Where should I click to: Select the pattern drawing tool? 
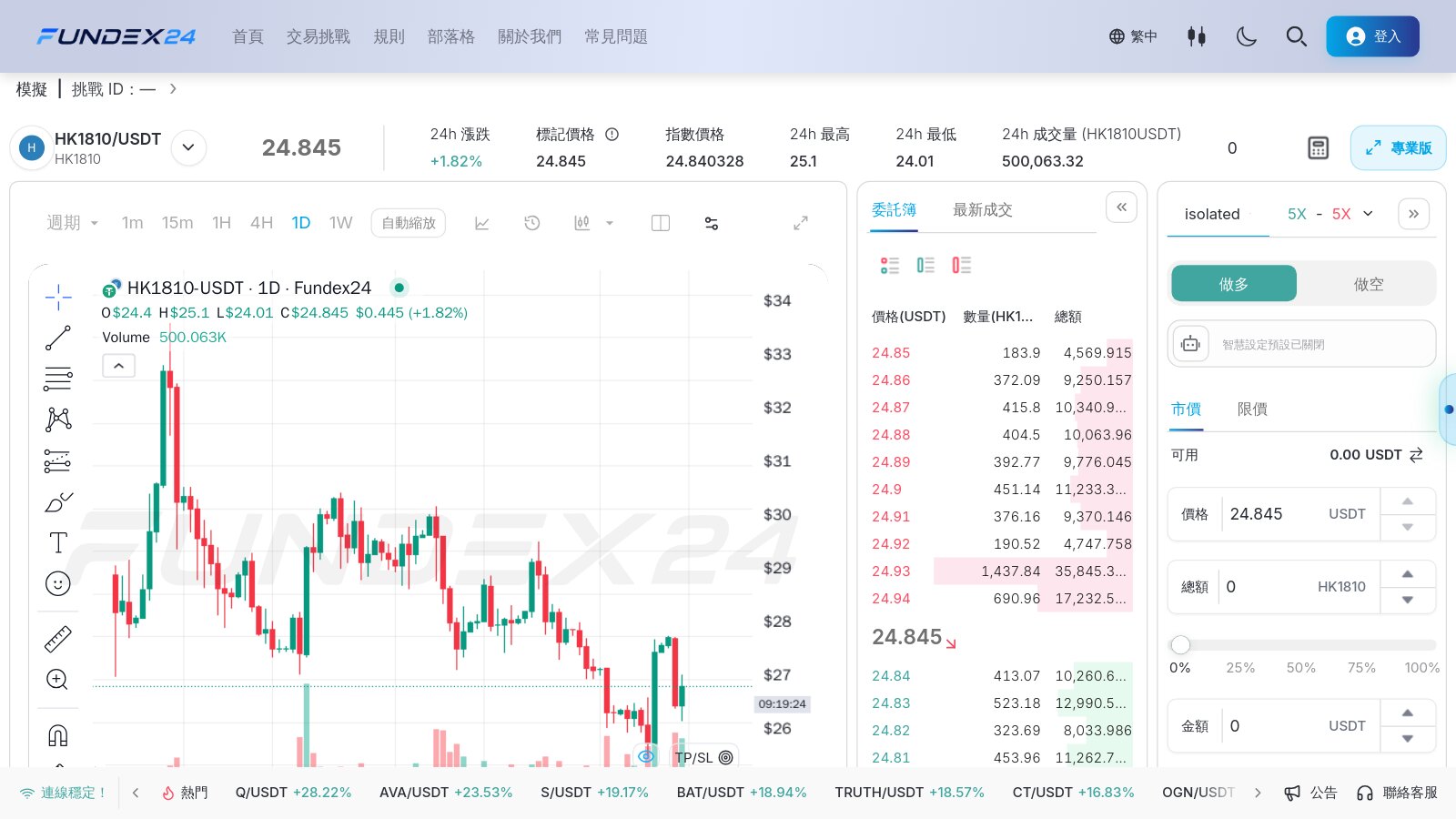[x=58, y=419]
